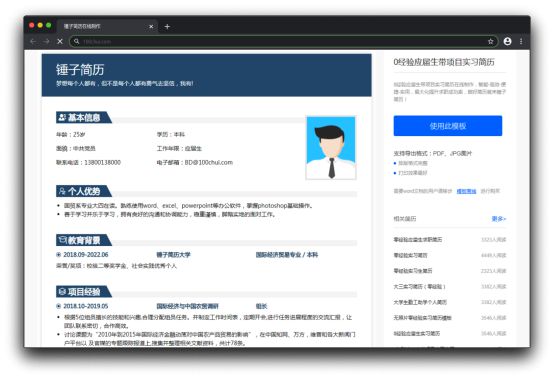Click the 组长 role text
Viewport: 554px width, 380px height.
[x=261, y=306]
